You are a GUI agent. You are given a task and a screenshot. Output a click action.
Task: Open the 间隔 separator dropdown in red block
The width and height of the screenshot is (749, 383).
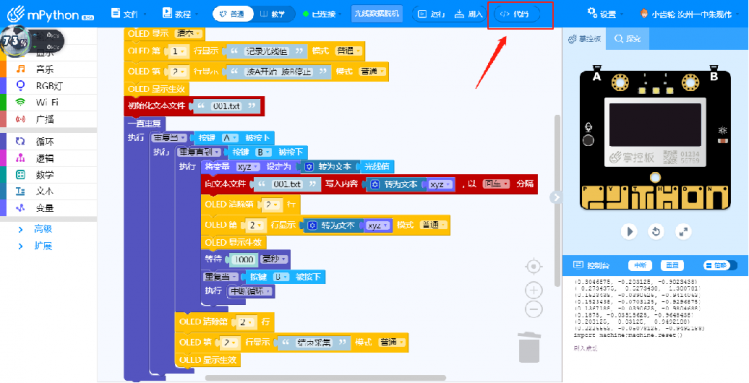[496, 184]
